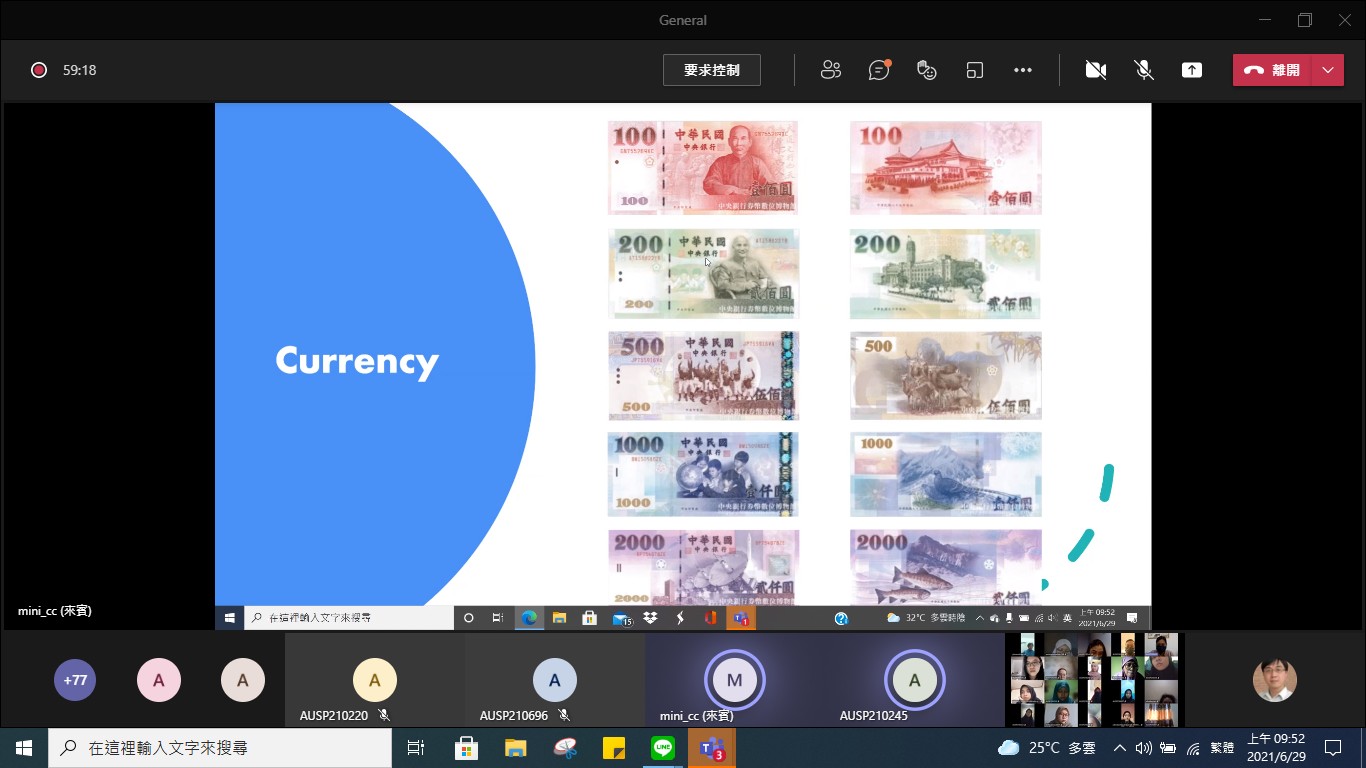Click the Mail icon in shared screen taskbar

(621, 618)
